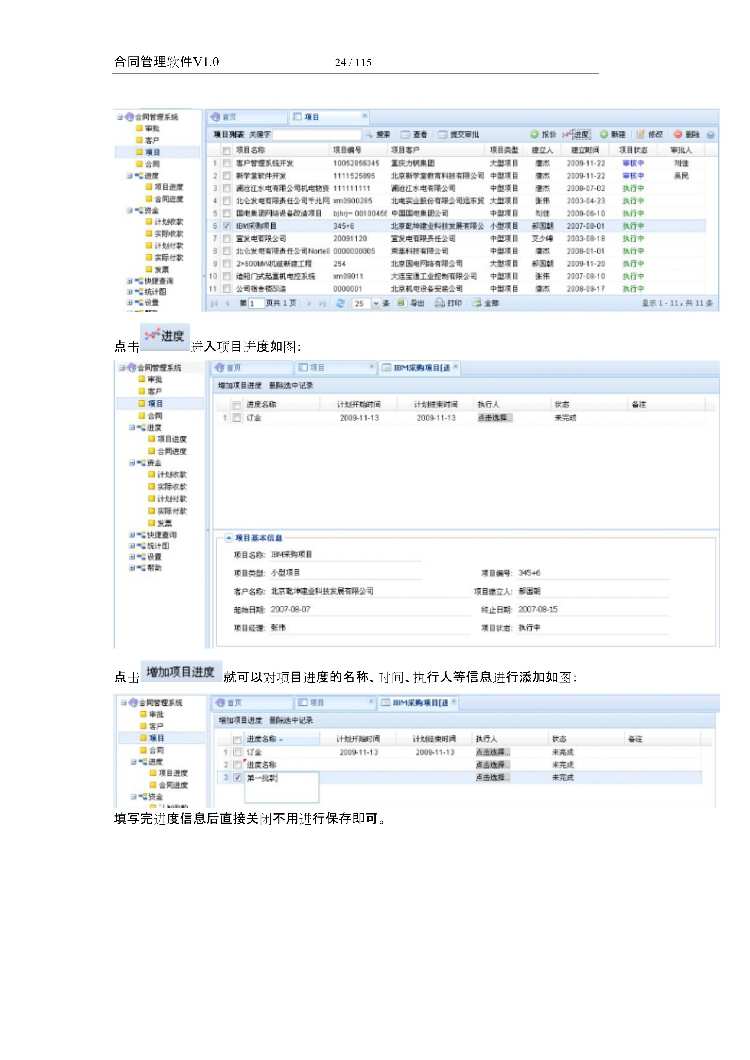Expand 统计图 tree node in top screenshot
750x1060 pixels.
click(129, 292)
